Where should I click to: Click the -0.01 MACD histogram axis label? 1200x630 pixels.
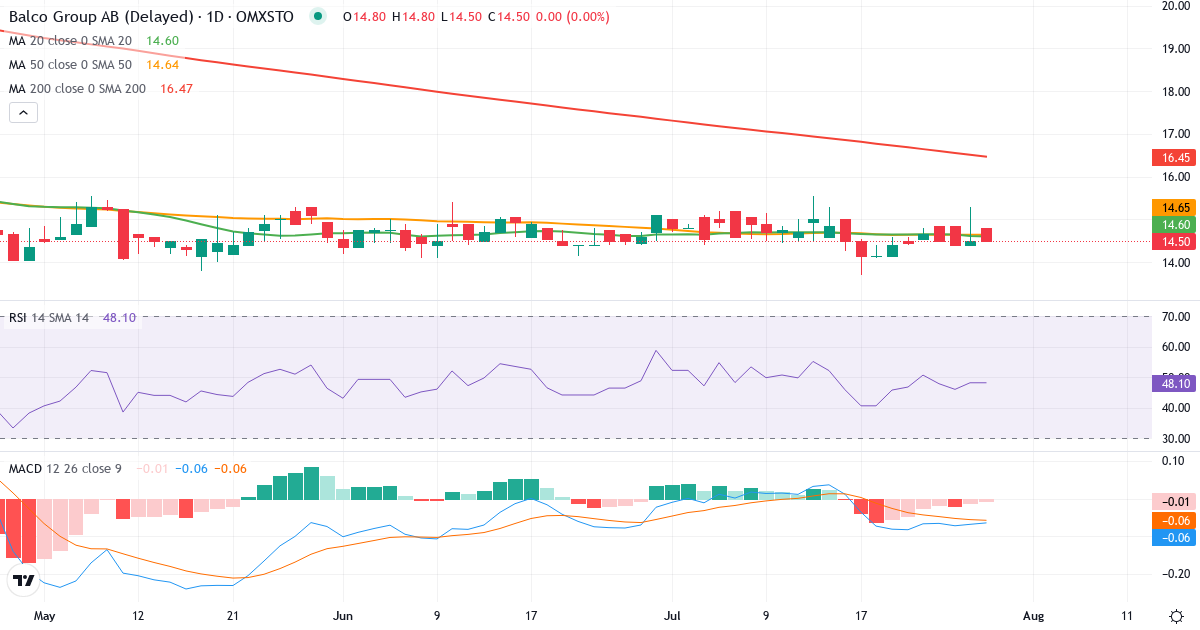pos(1173,501)
